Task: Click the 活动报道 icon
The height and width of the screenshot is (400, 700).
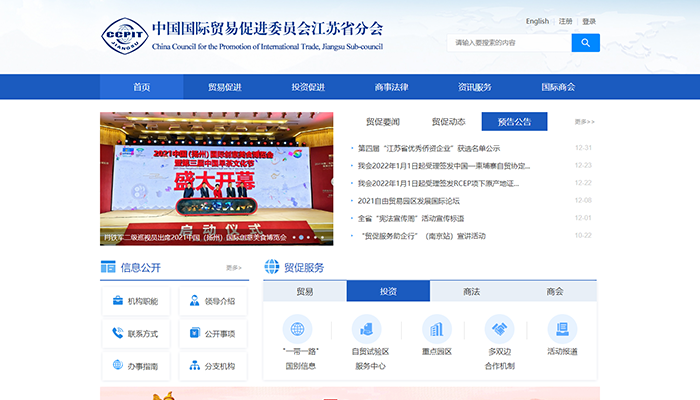Action: click(x=562, y=328)
